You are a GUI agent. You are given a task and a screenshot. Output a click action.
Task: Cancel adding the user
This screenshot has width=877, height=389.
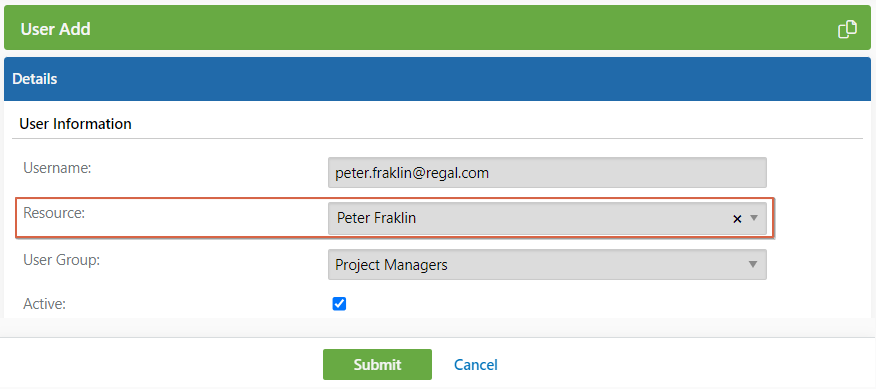coord(475,365)
